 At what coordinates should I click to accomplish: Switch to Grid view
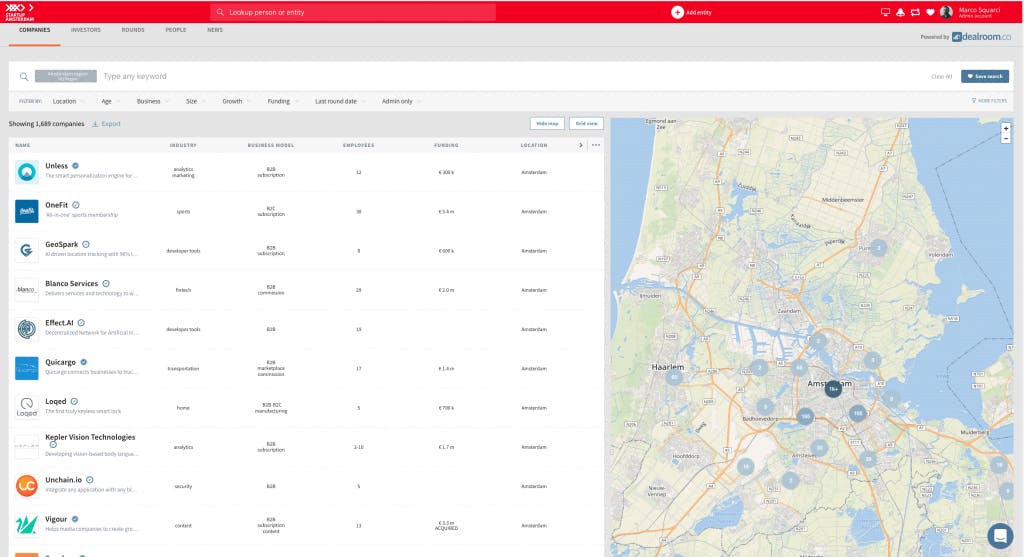coord(586,124)
